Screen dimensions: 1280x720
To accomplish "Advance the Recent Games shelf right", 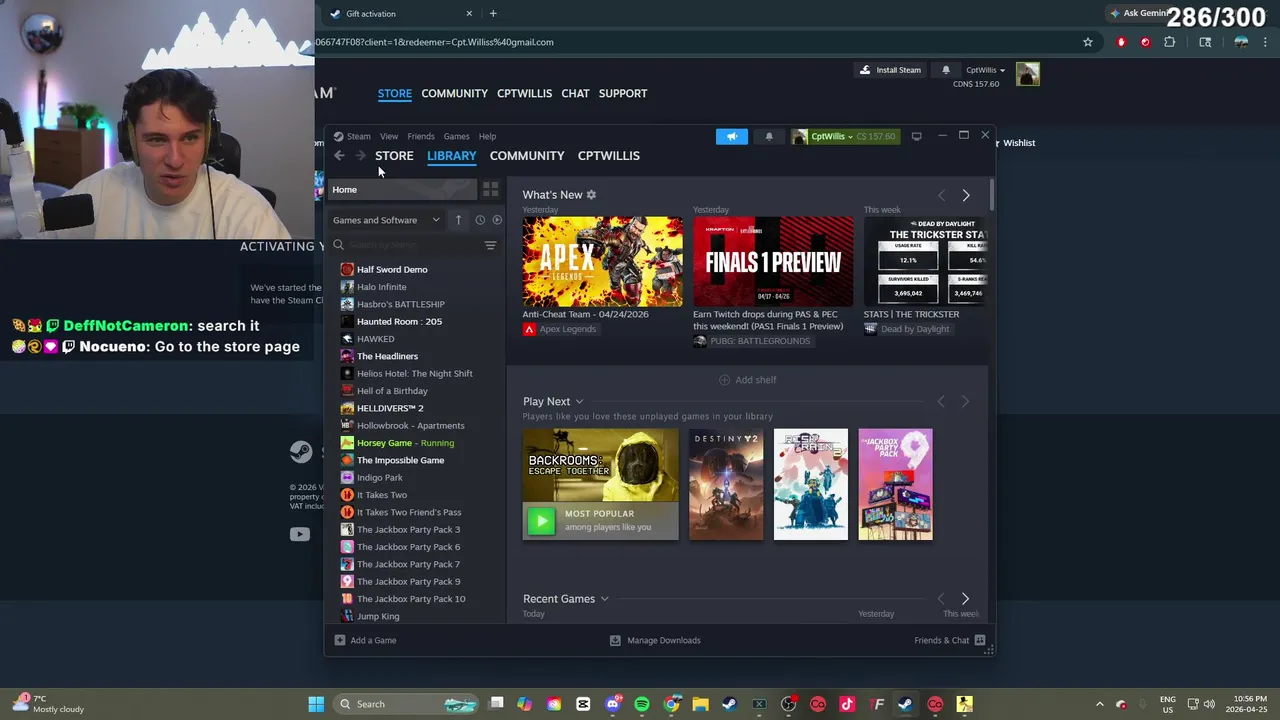I will (965, 599).
